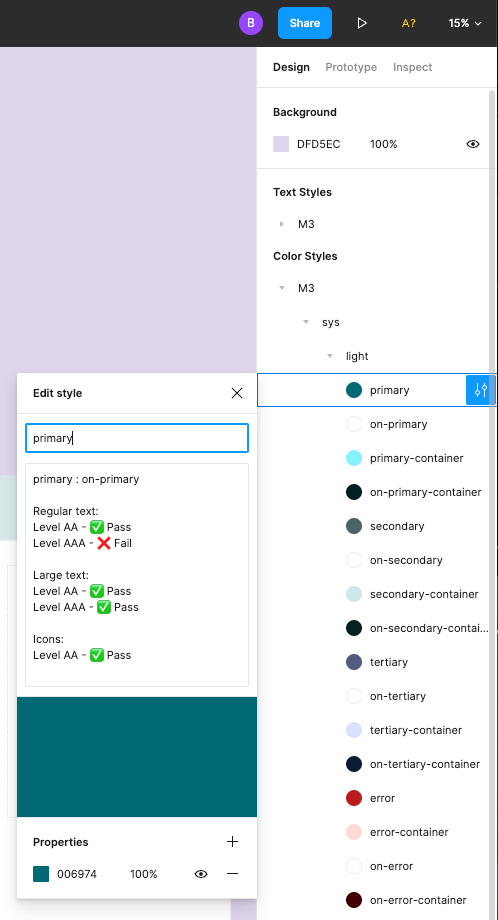Click the edit style sliders icon next to primary
The image size is (498, 920).
(x=480, y=390)
